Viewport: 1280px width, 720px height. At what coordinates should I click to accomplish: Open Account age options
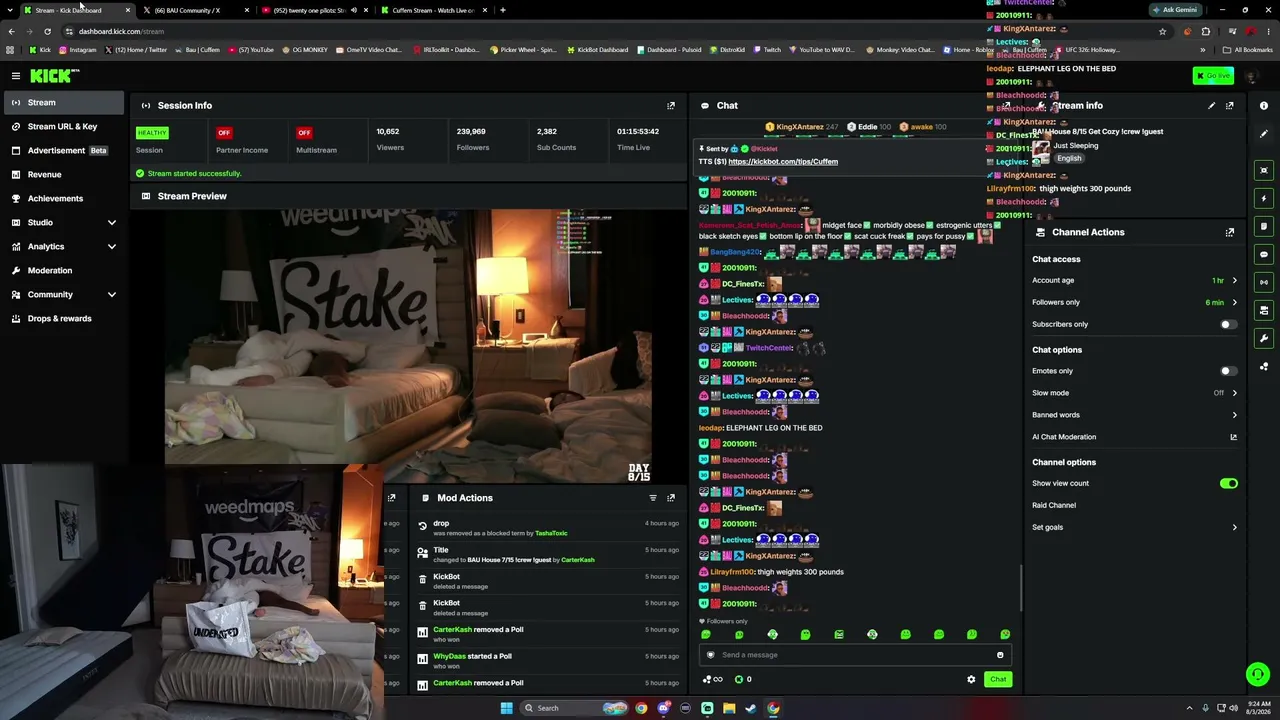(x=1134, y=280)
